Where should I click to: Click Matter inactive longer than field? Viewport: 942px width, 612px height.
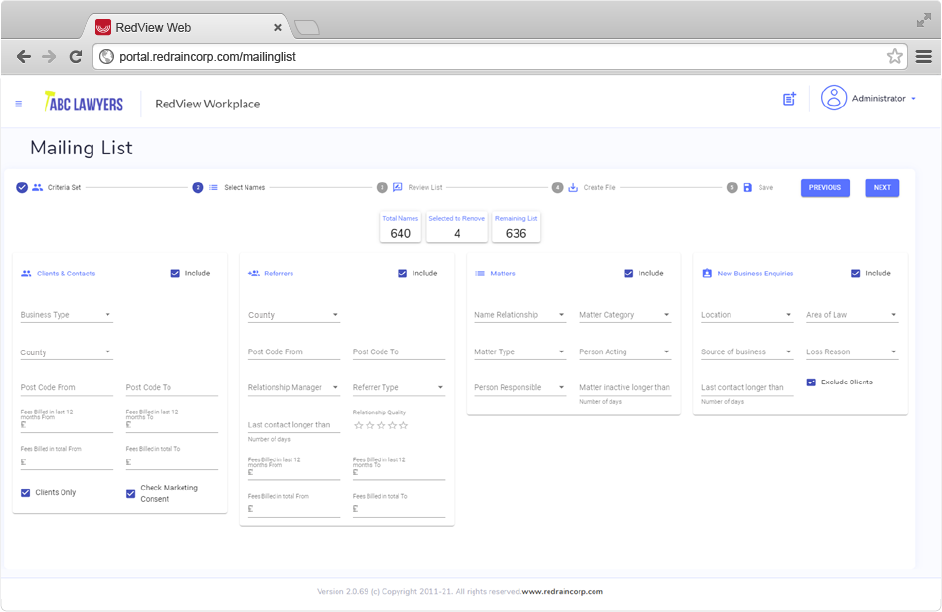625,387
